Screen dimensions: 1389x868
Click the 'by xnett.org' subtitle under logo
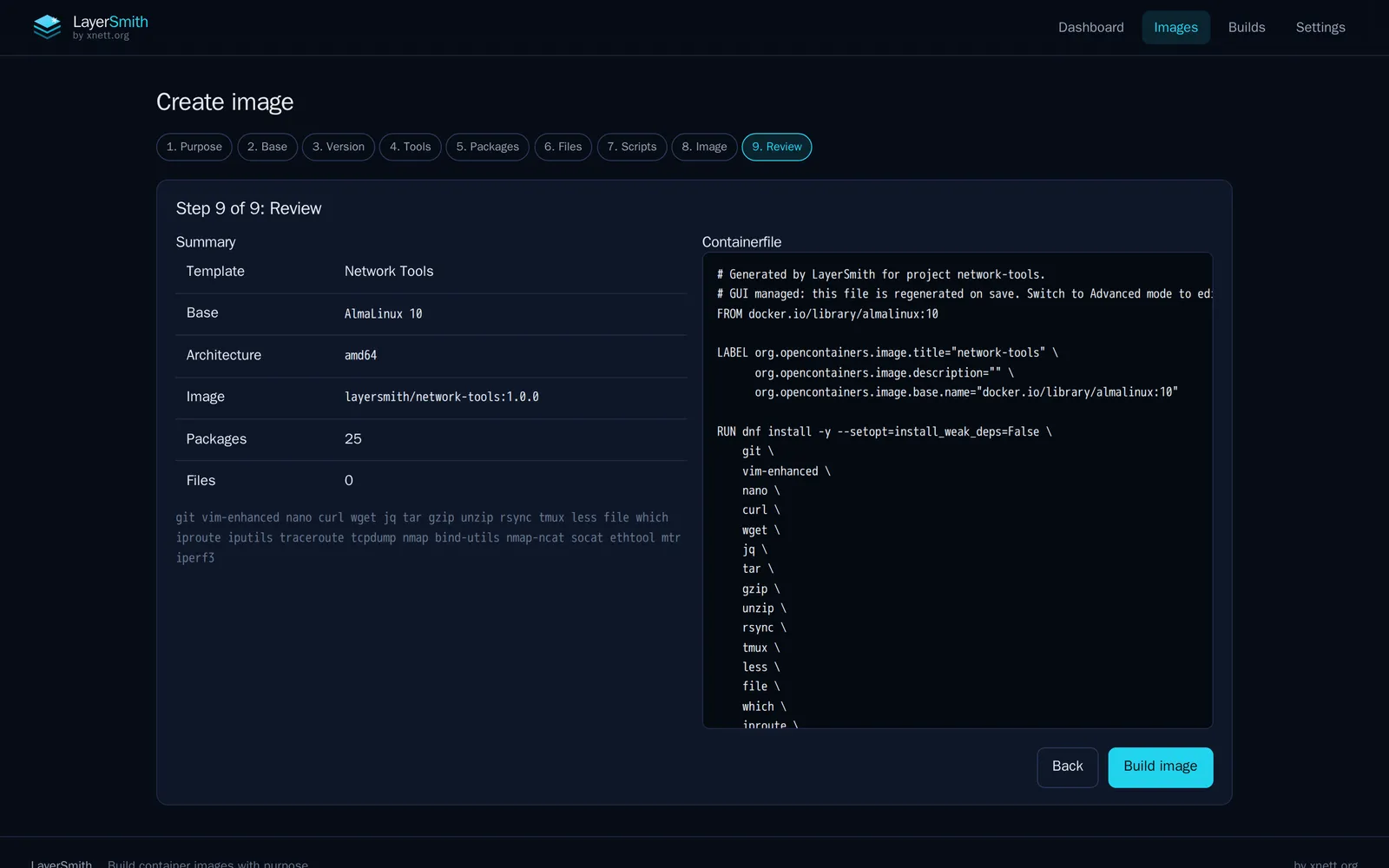click(101, 36)
